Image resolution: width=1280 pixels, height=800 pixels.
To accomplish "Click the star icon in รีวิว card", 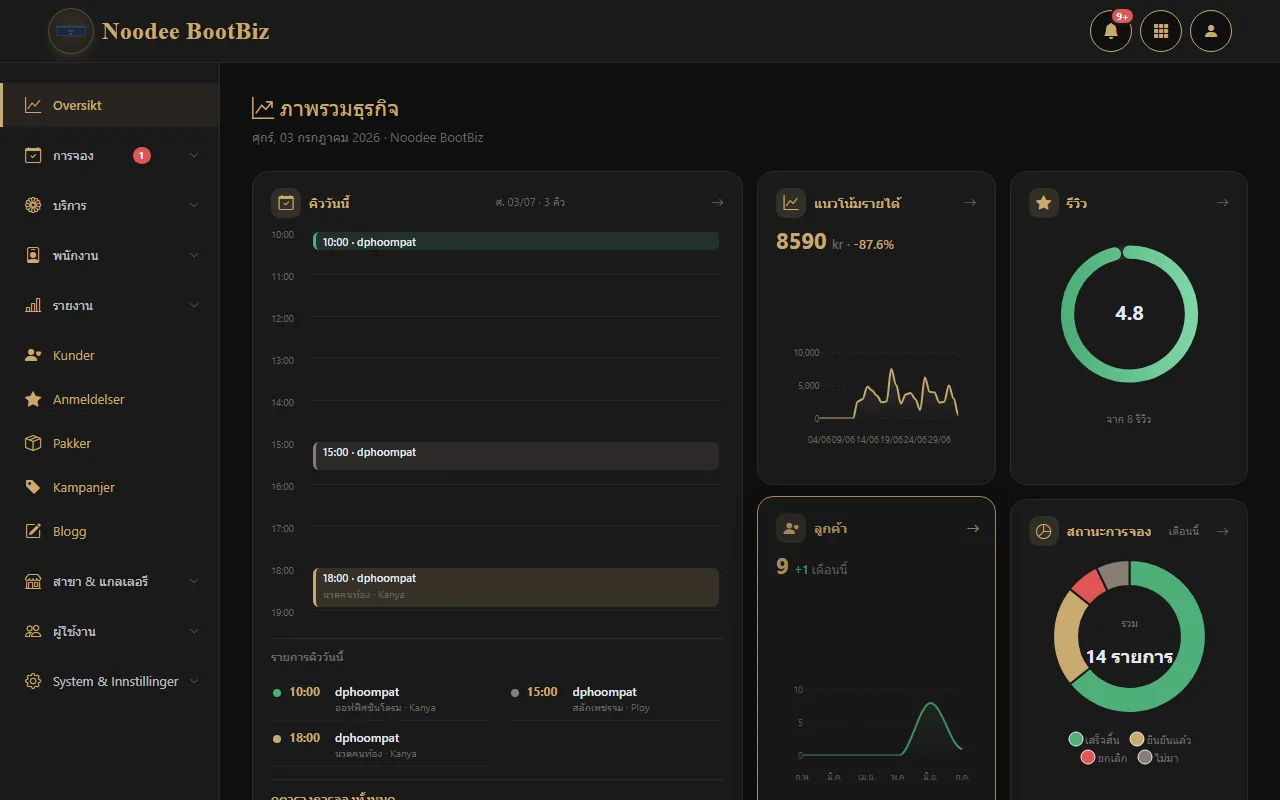I will pos(1044,203).
